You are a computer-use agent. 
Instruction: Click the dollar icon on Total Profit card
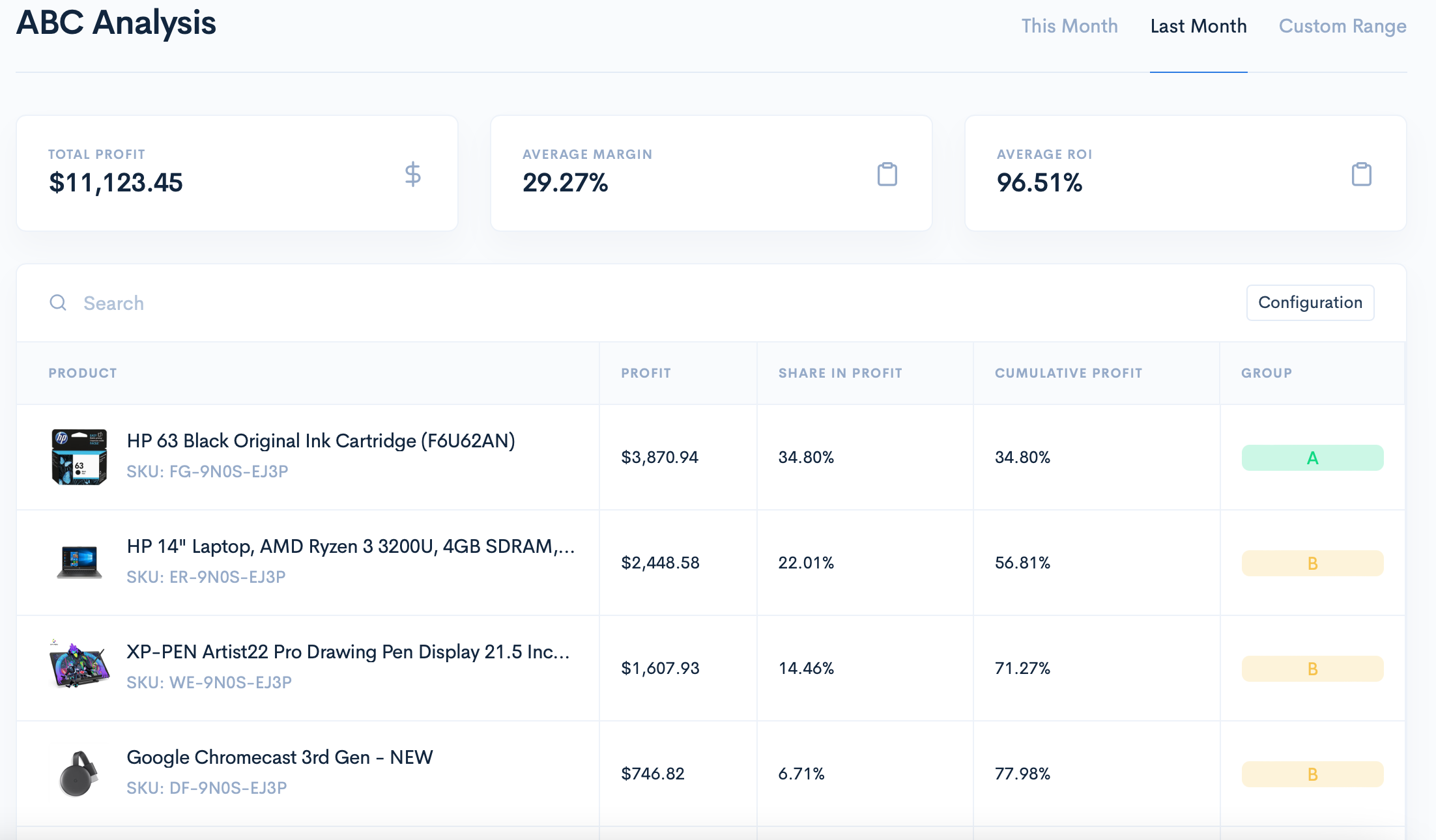[x=412, y=174]
